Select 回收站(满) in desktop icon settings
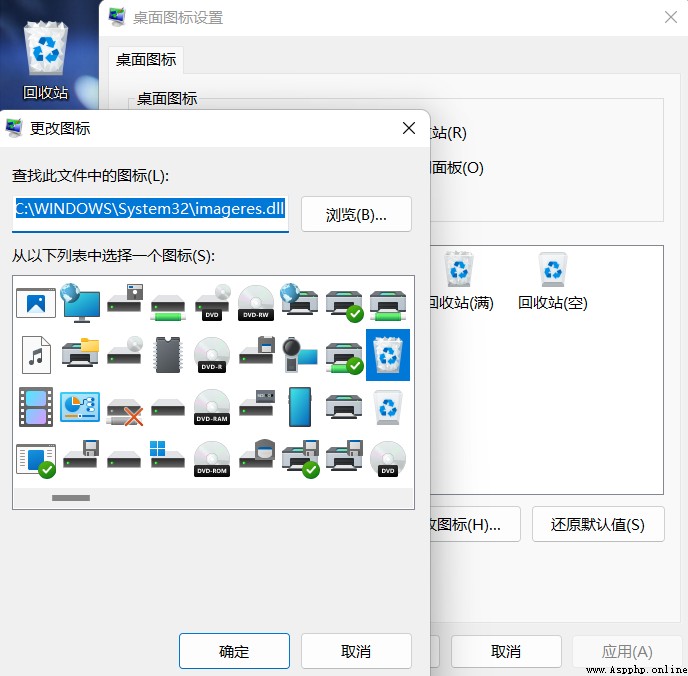688x676 pixels. coord(460,281)
